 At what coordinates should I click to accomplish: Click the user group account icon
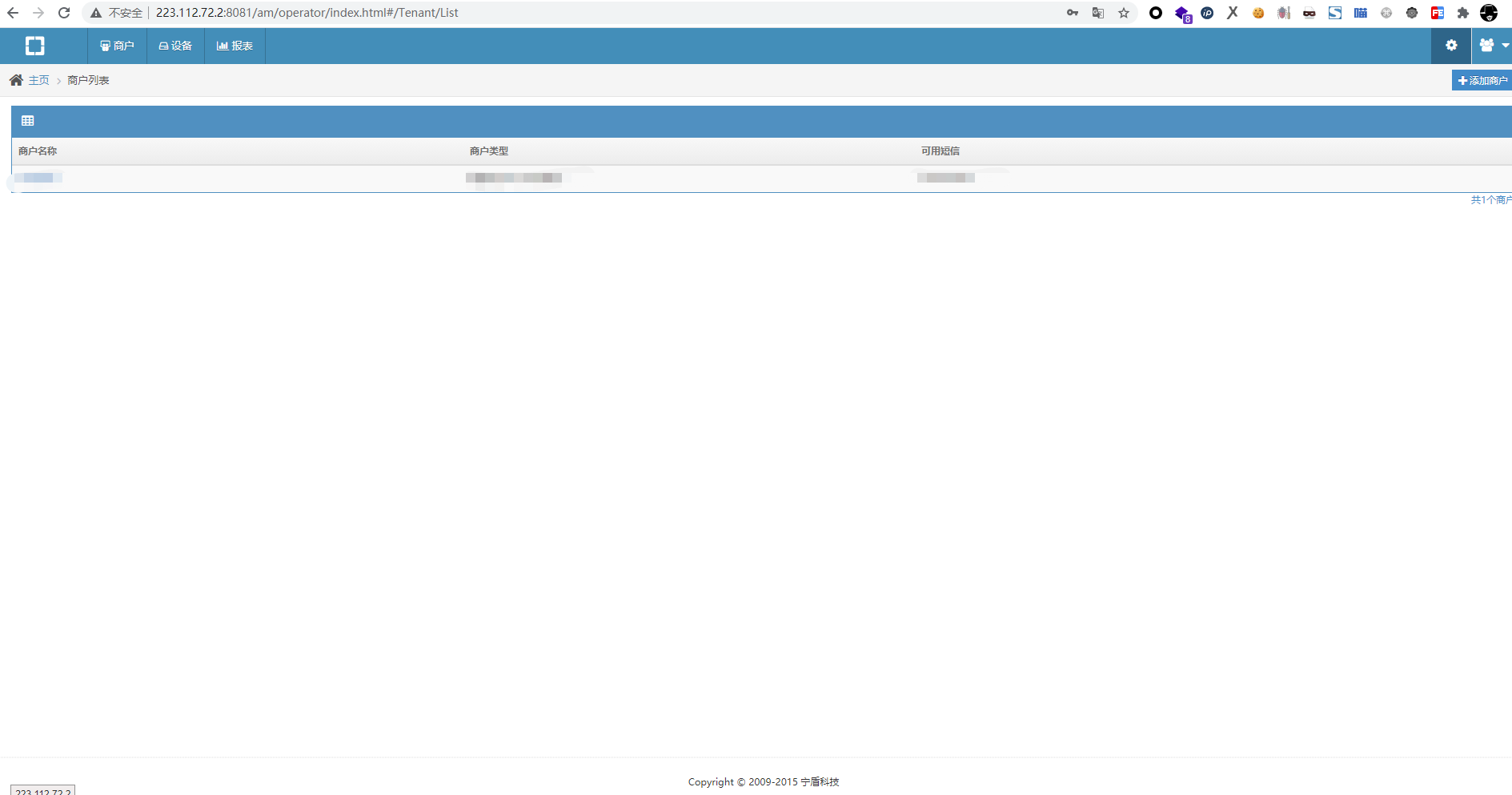point(1486,46)
